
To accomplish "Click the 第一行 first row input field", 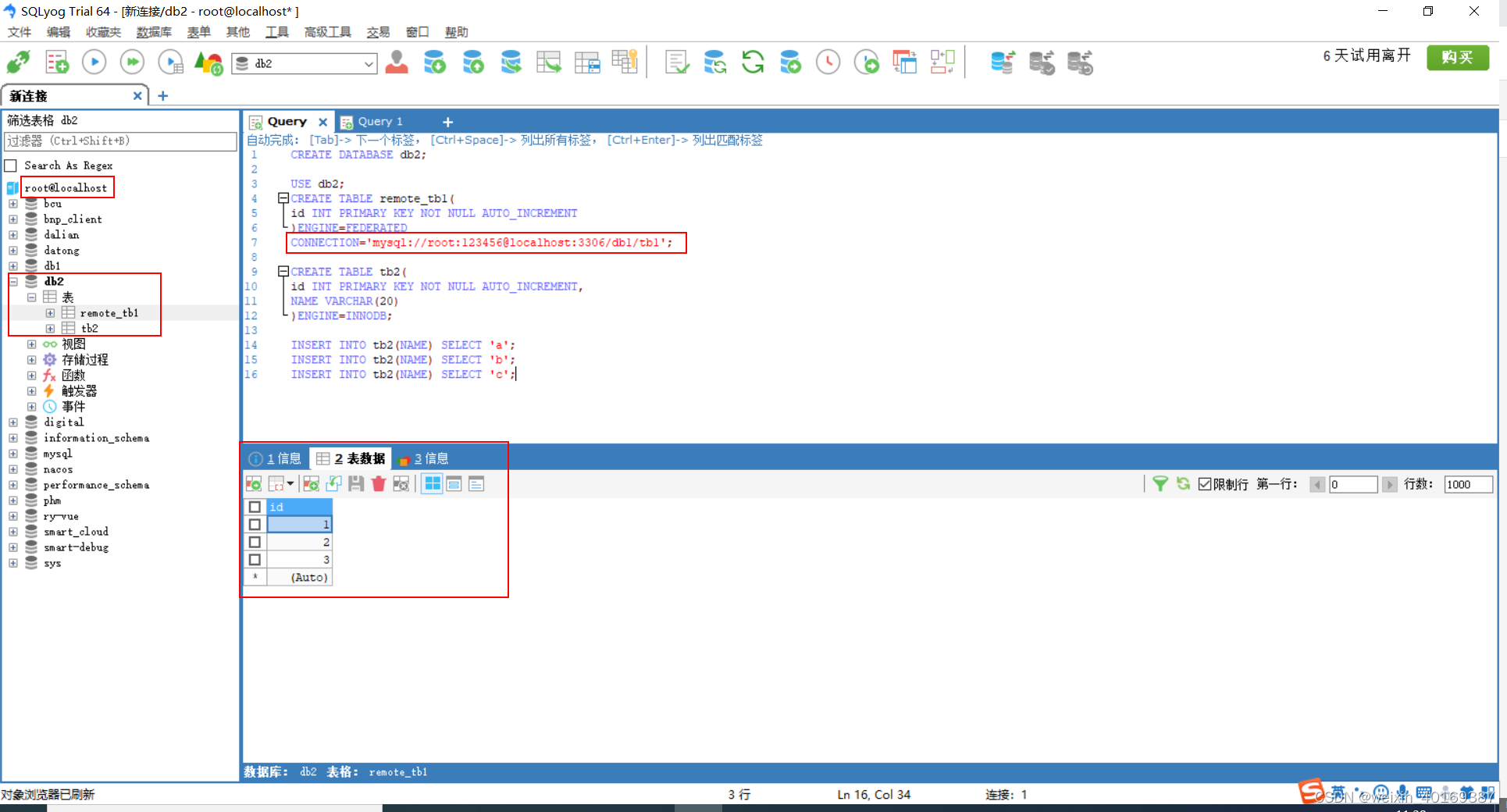I will click(1353, 484).
